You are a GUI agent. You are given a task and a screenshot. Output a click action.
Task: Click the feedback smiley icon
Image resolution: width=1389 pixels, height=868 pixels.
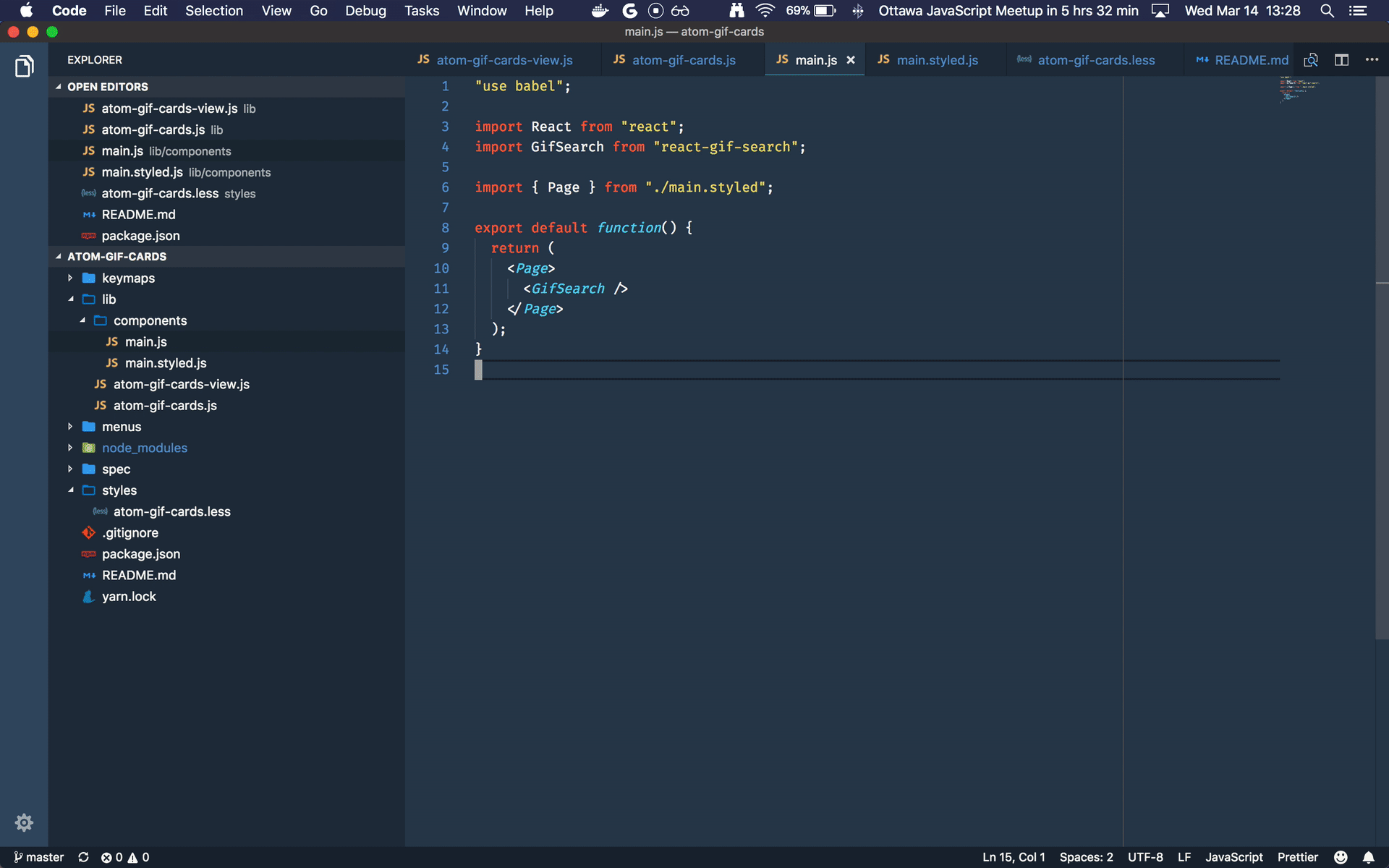click(1341, 857)
